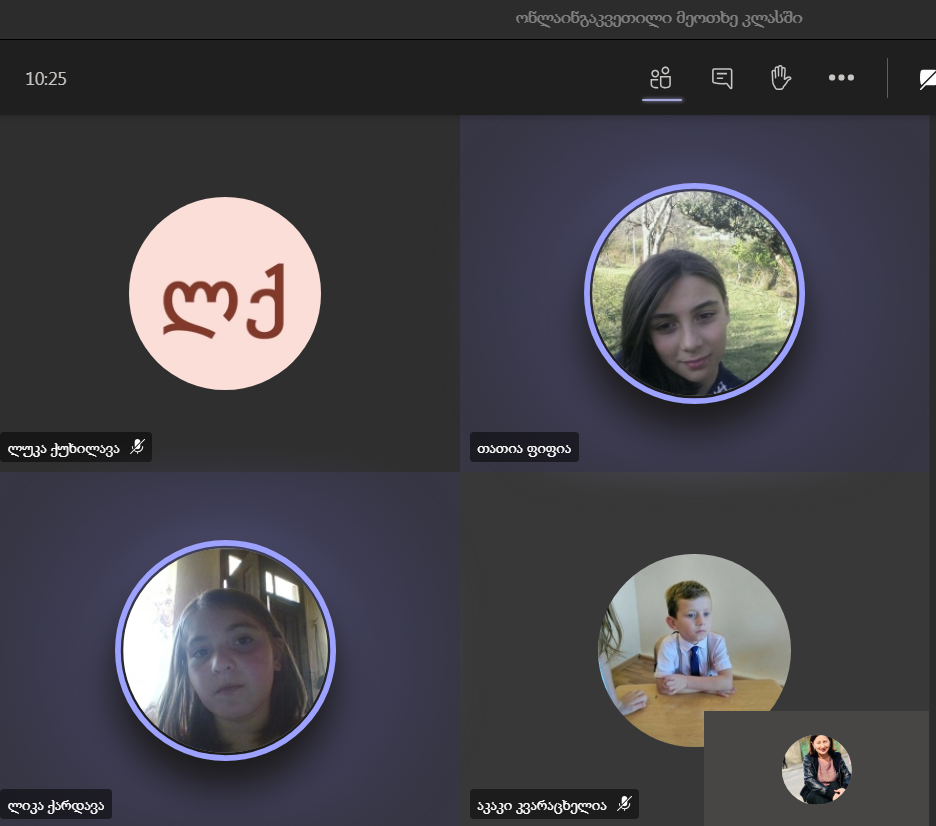Viewport: 936px width, 826px height.
Task: Select აკაკი კვარაცხელია's profile picture
Action: pyautogui.click(x=694, y=650)
